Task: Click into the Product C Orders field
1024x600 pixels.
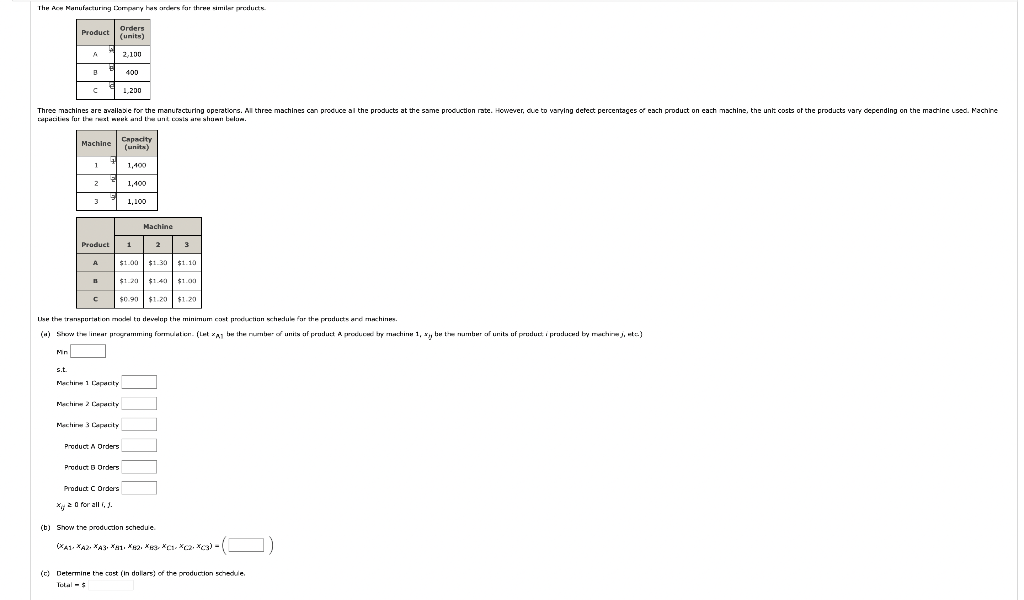Action: (x=139, y=488)
